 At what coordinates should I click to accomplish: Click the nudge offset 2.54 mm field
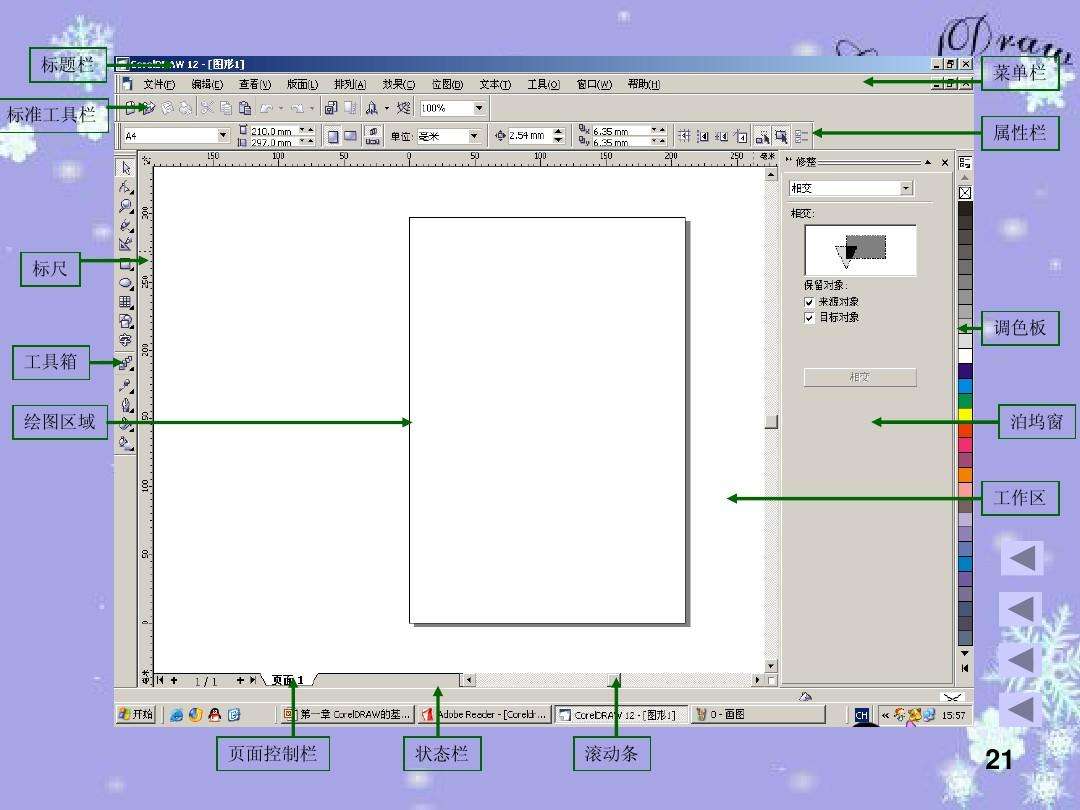click(530, 136)
